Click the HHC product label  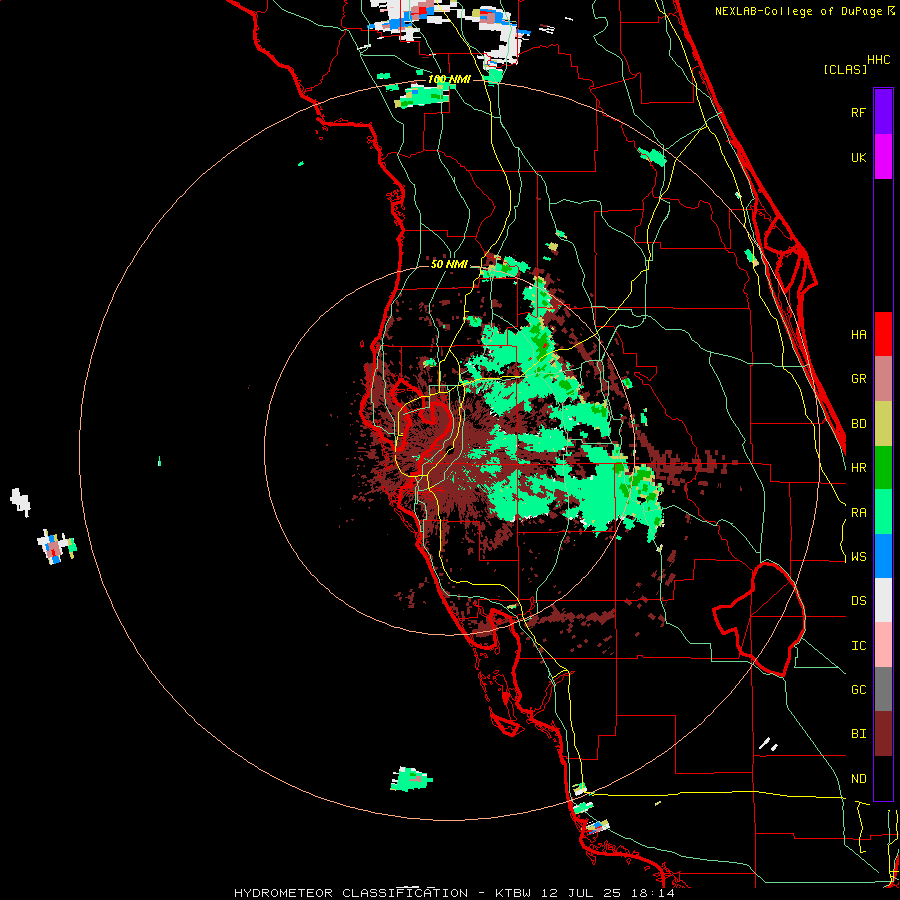point(878,60)
